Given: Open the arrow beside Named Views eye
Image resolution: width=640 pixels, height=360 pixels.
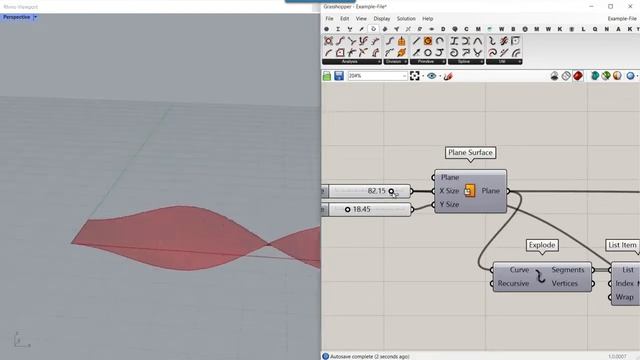Looking at the screenshot, I should (440, 76).
